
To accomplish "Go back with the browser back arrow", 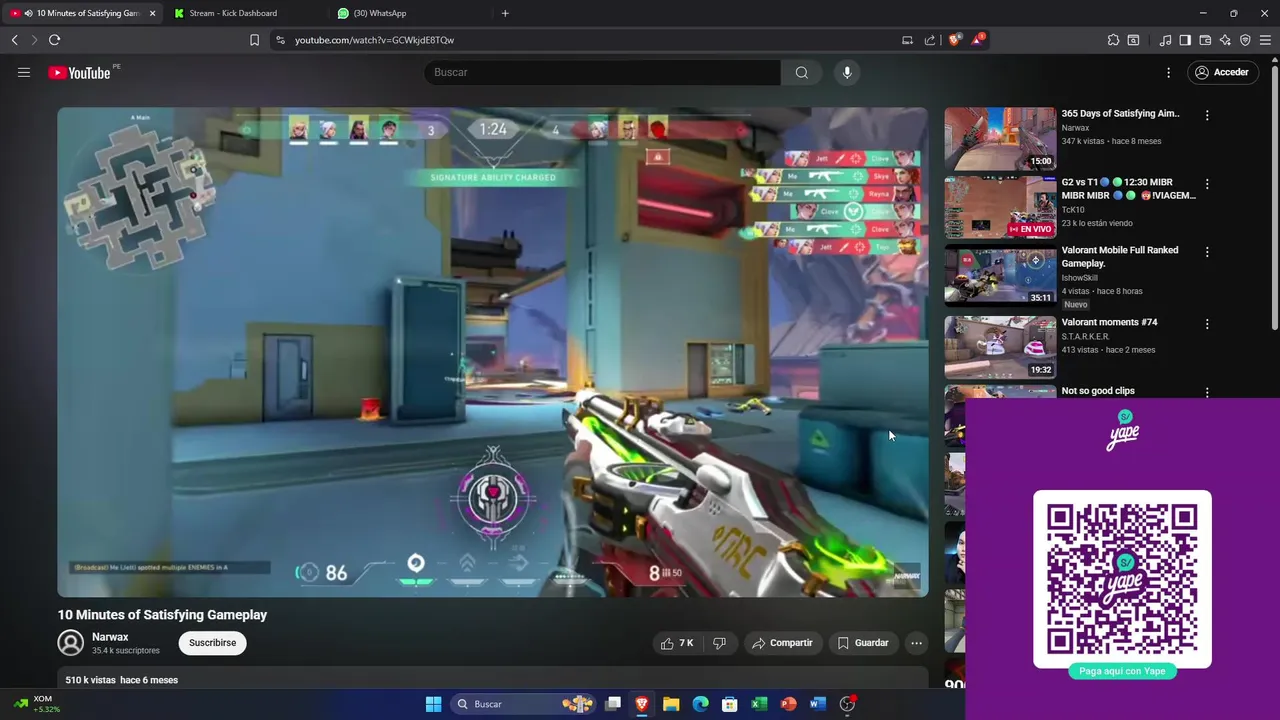I will click(15, 40).
